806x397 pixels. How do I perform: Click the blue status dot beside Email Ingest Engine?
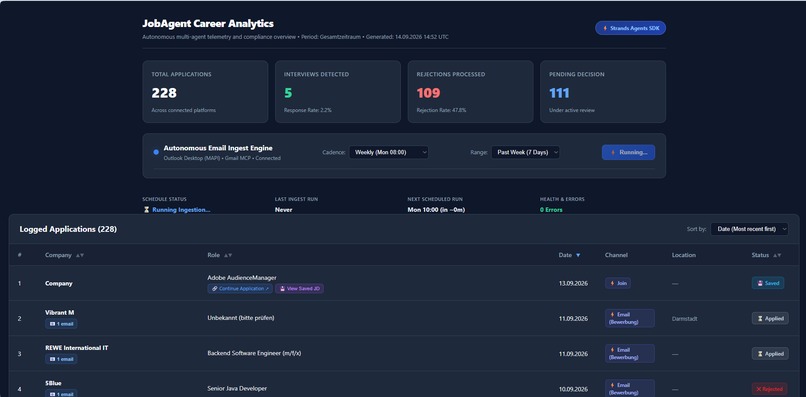156,152
